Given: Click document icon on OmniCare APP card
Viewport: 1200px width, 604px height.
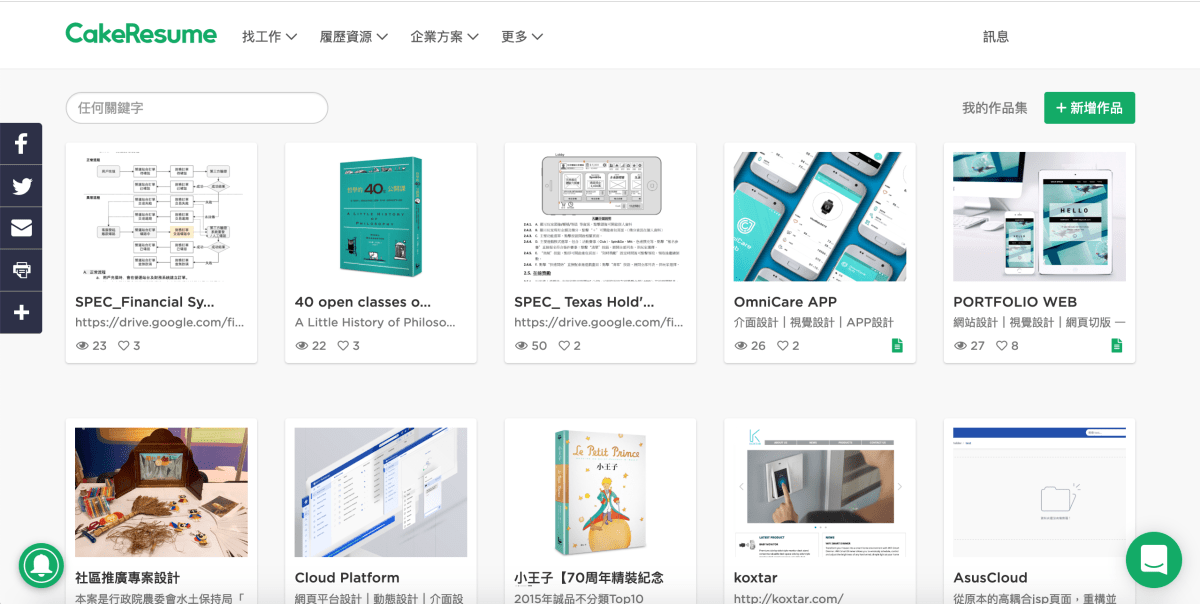Looking at the screenshot, I should 897,346.
